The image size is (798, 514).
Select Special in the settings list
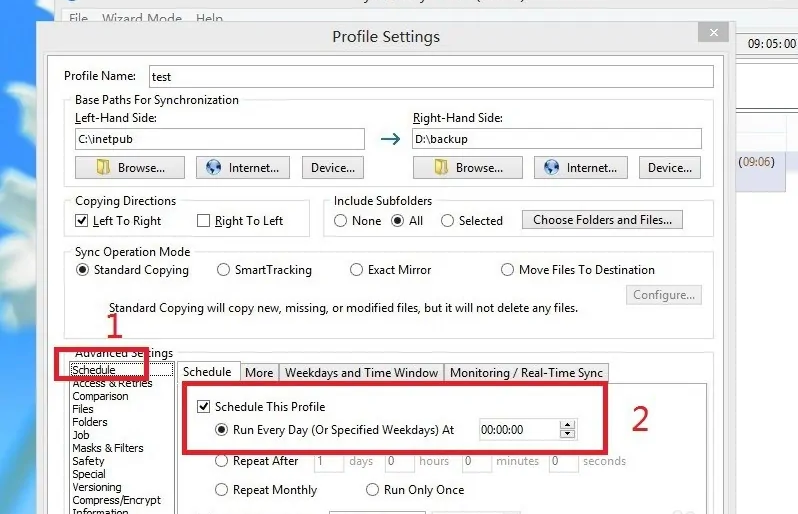pyautogui.click(x=89, y=474)
